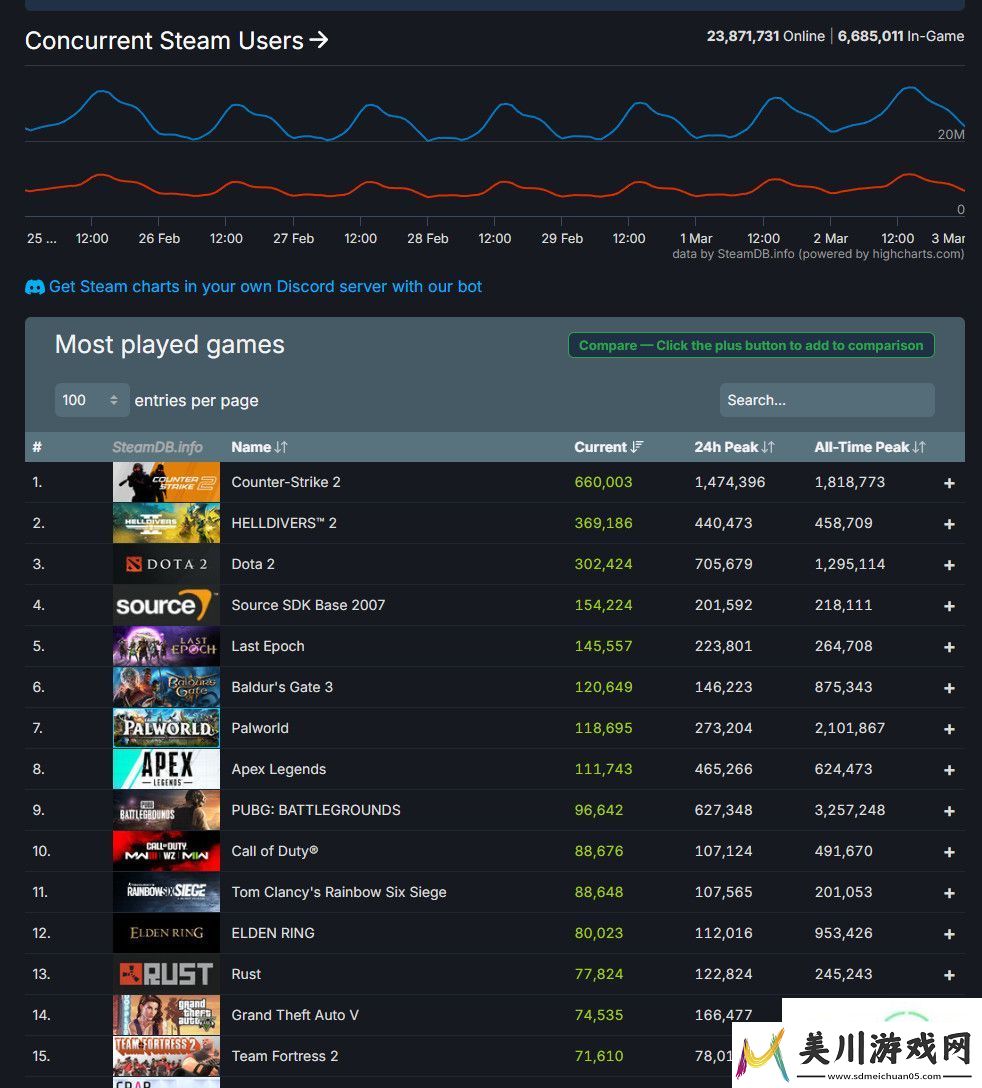This screenshot has height=1088, width=982.
Task: Sort table by Current players column
Action: pos(609,447)
